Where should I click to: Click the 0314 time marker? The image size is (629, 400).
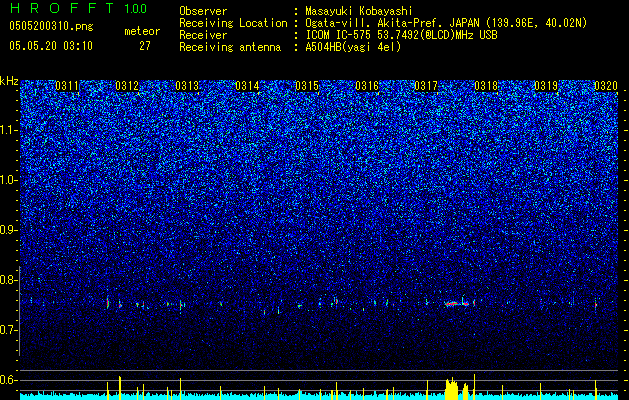(247, 86)
